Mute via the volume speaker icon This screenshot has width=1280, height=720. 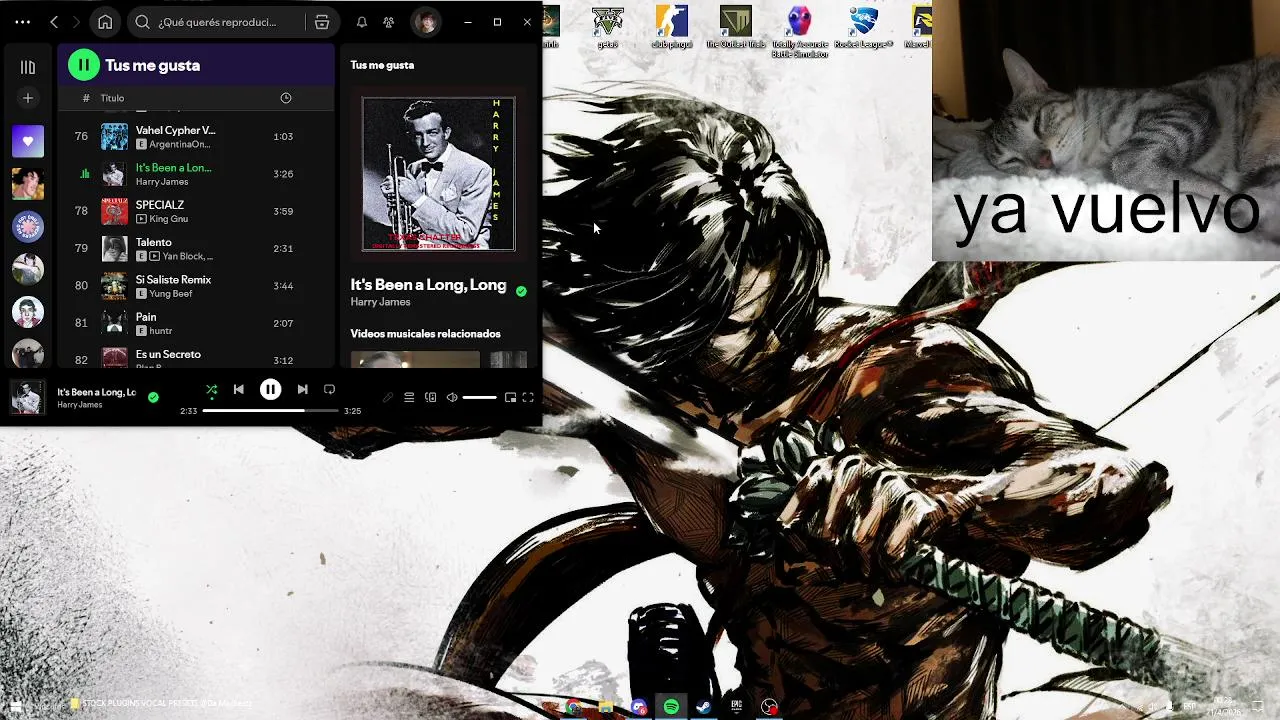452,397
